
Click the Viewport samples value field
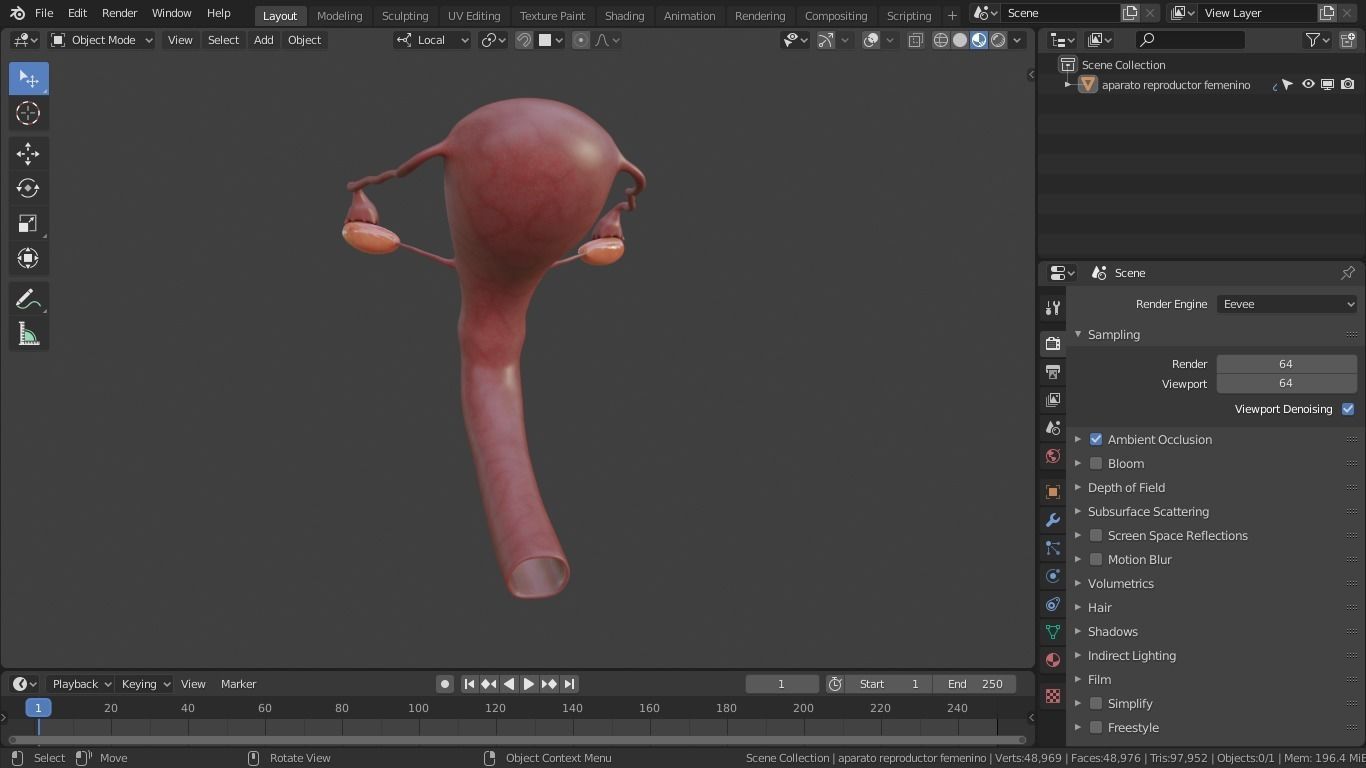point(1286,384)
